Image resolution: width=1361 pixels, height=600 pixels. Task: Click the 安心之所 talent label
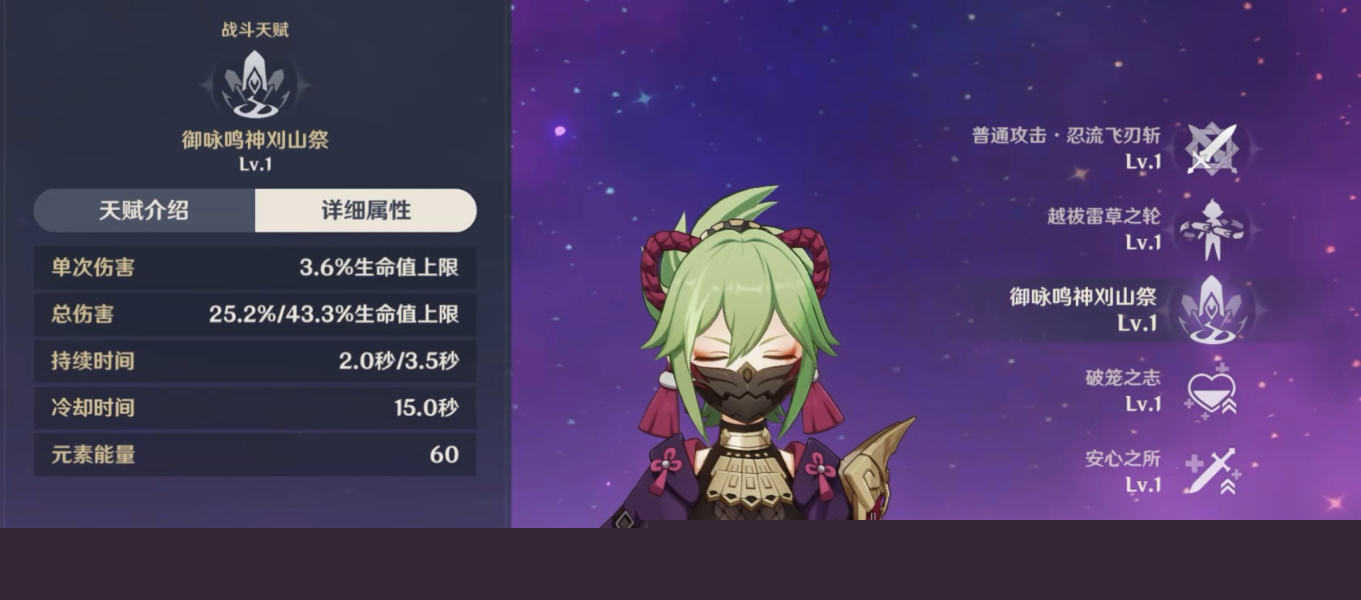[1123, 459]
